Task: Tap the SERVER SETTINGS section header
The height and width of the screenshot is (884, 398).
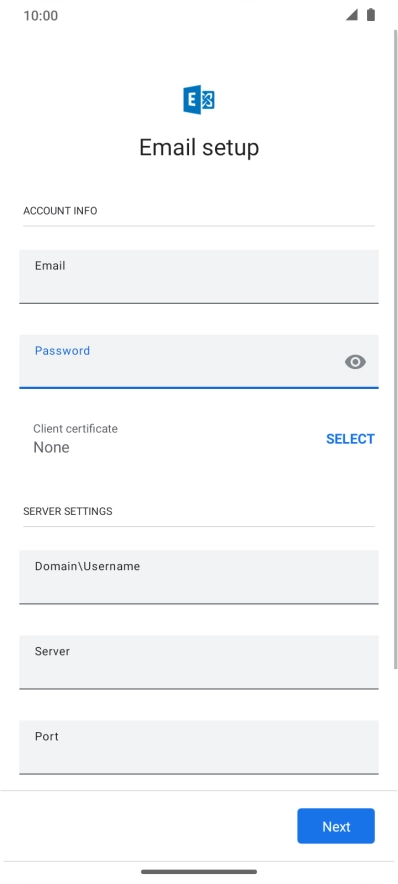Action: tap(68, 511)
